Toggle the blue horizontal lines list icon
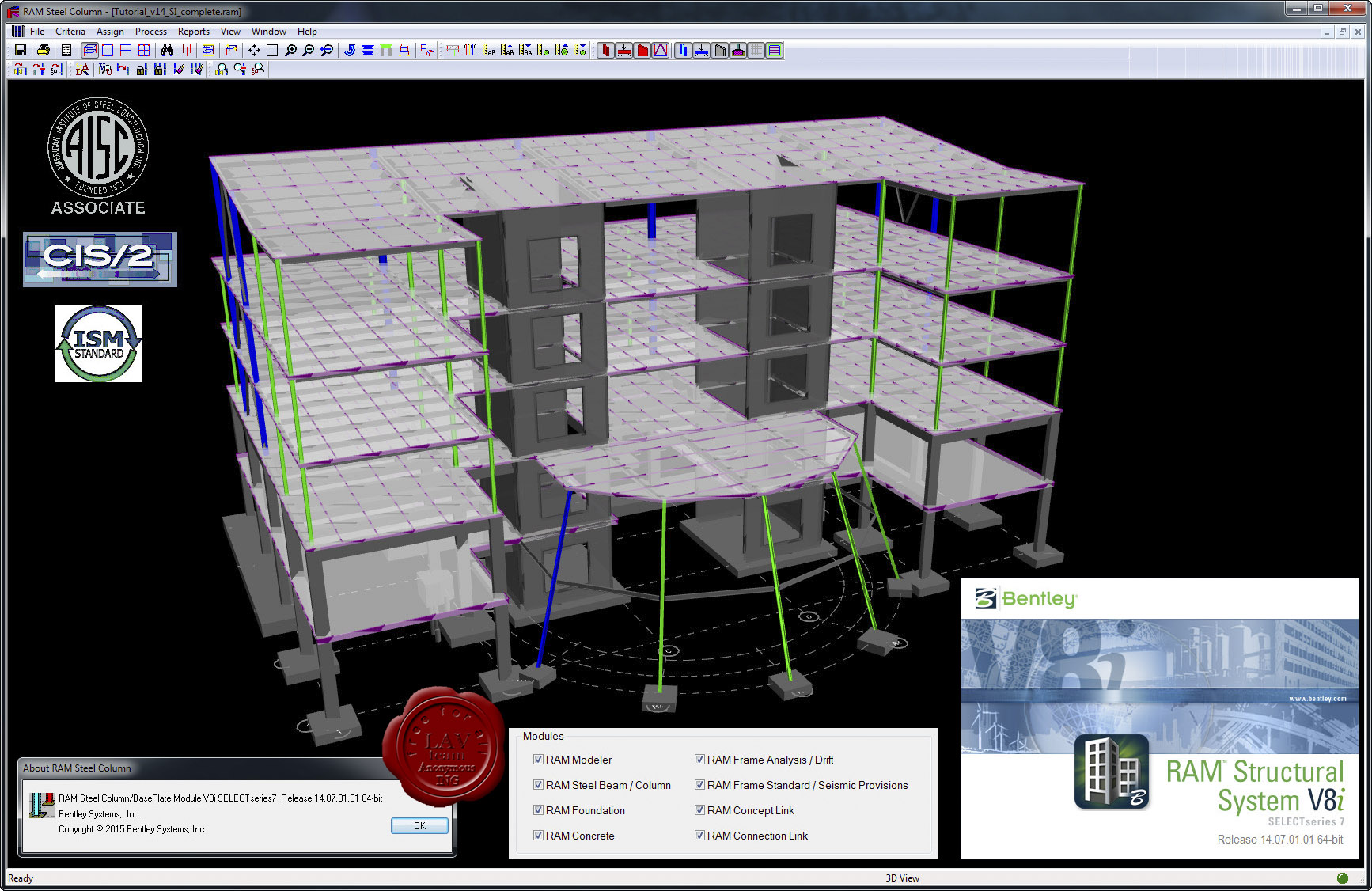Image resolution: width=1372 pixels, height=891 pixels. (775, 50)
